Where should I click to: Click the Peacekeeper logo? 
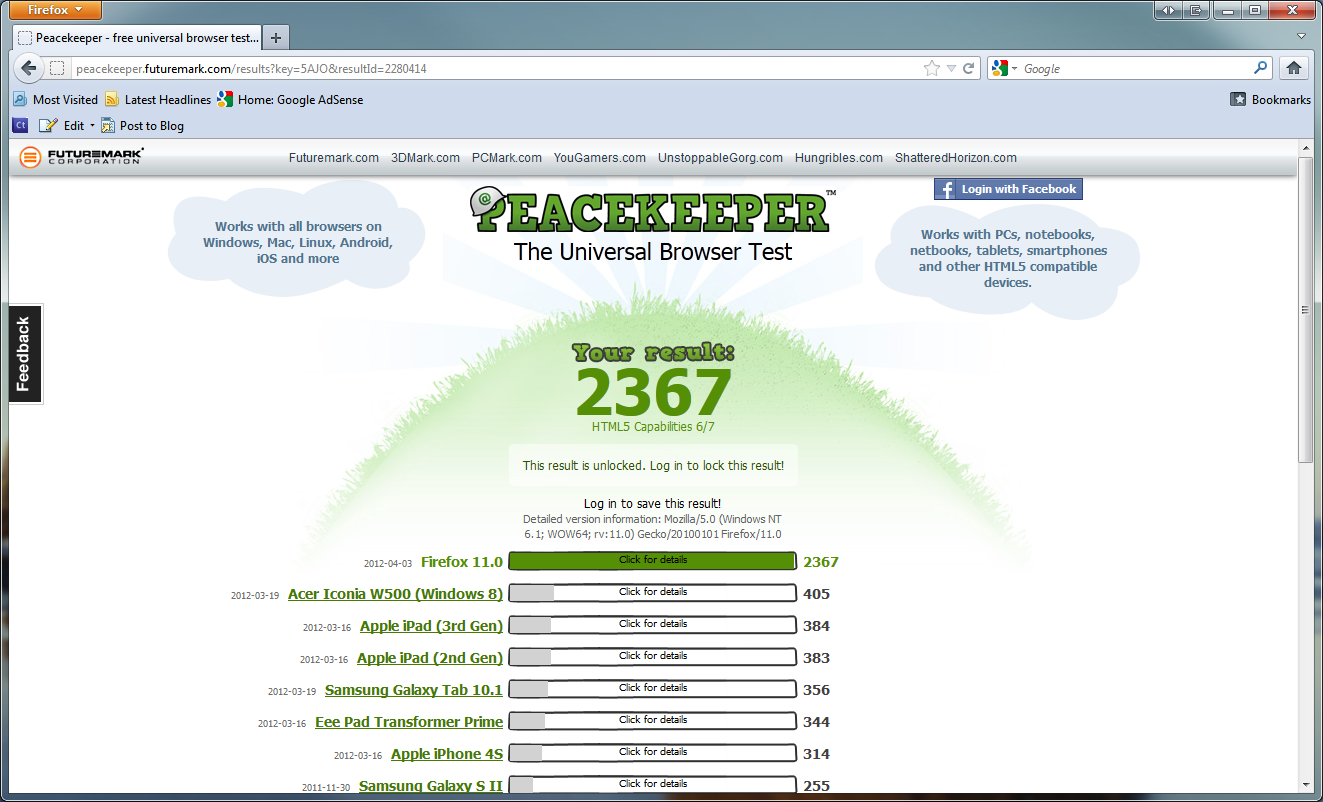(x=651, y=209)
